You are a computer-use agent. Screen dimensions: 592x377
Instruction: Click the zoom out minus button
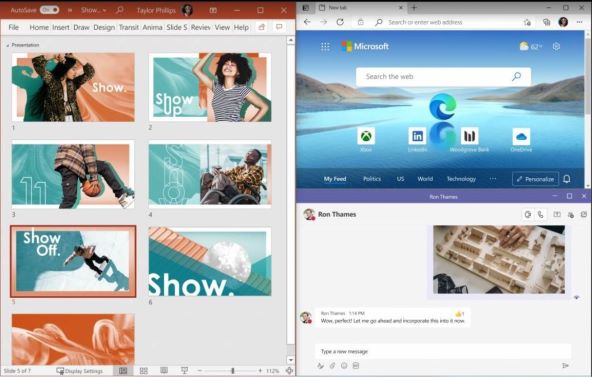(x=200, y=371)
